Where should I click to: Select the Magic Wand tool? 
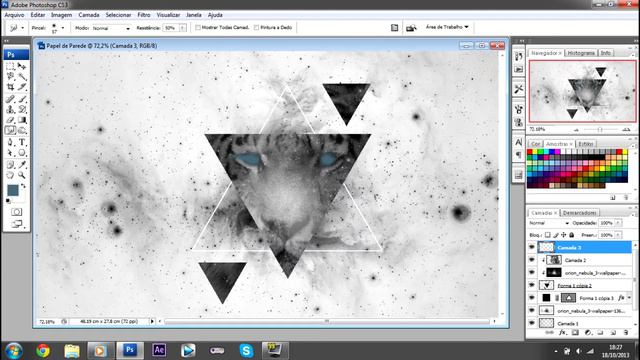(22, 76)
